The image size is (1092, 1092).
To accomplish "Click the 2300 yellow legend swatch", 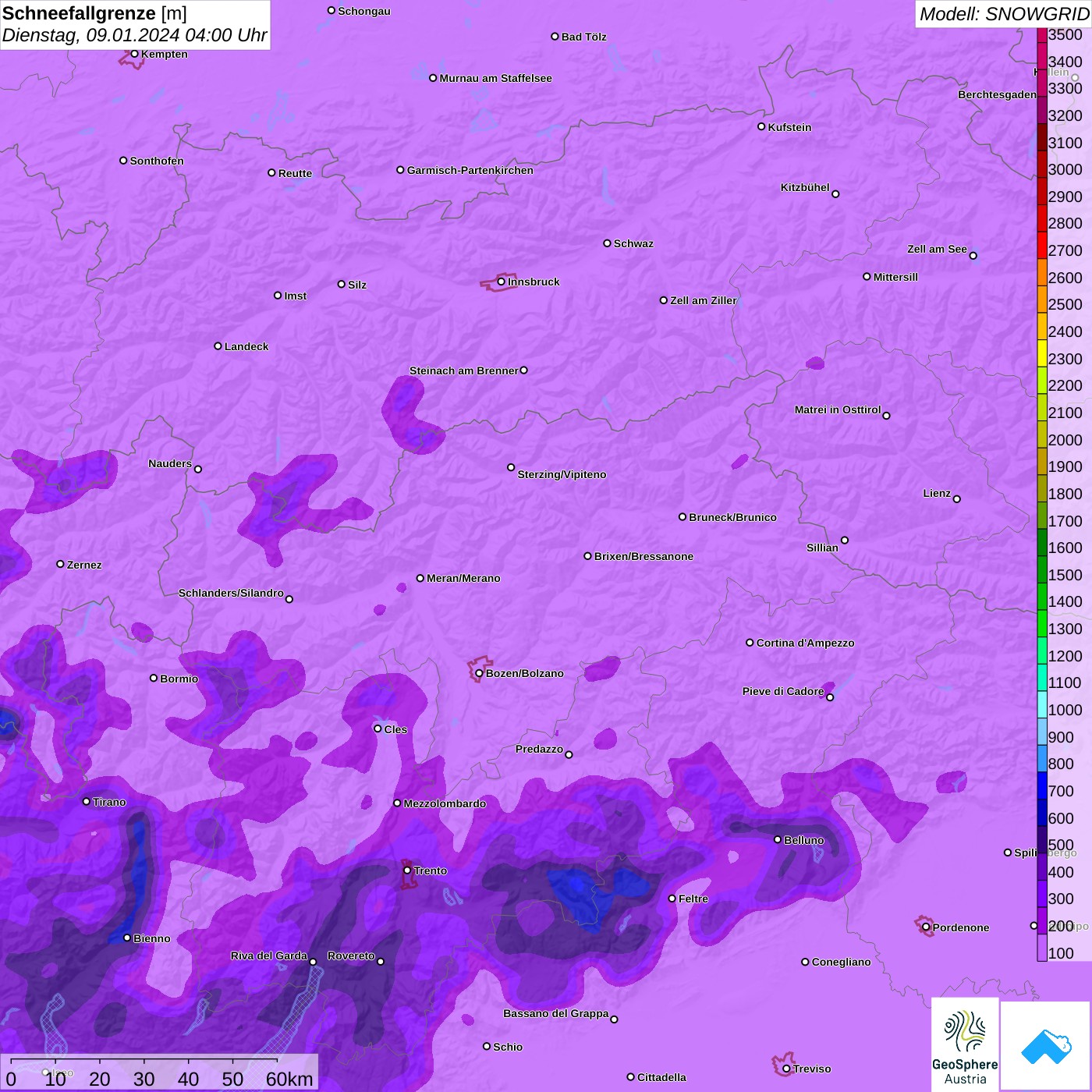I will coord(1042,353).
